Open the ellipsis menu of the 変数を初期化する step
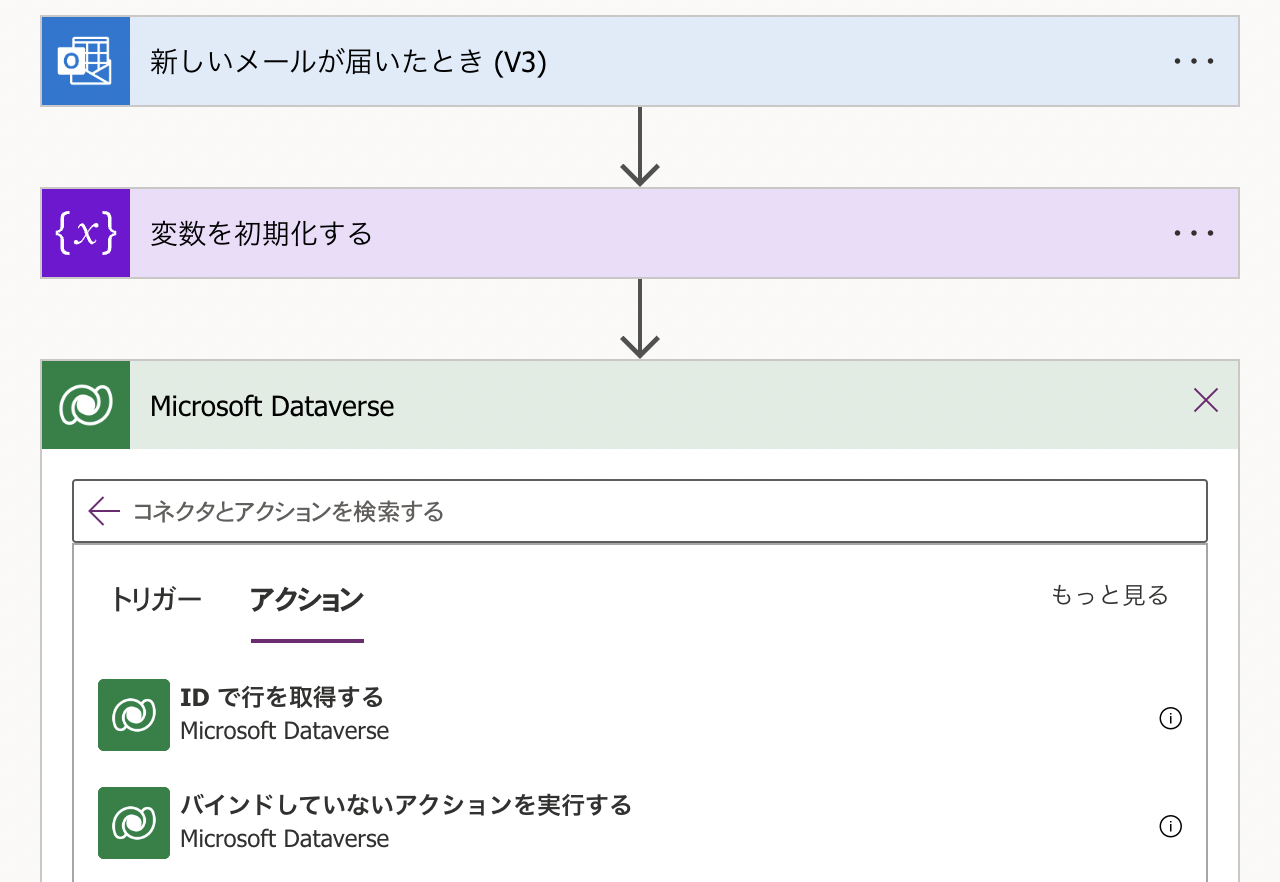The width and height of the screenshot is (1280, 882). tap(1194, 234)
